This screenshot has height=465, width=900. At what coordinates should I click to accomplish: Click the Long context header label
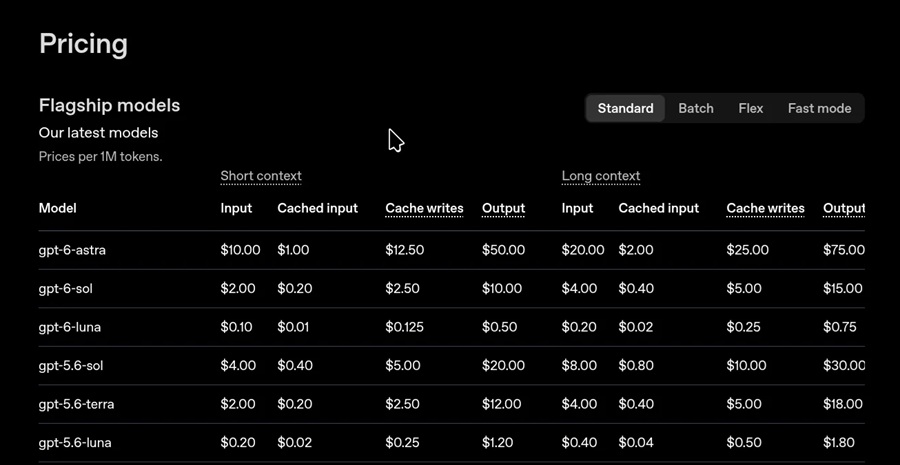pyautogui.click(x=600, y=176)
